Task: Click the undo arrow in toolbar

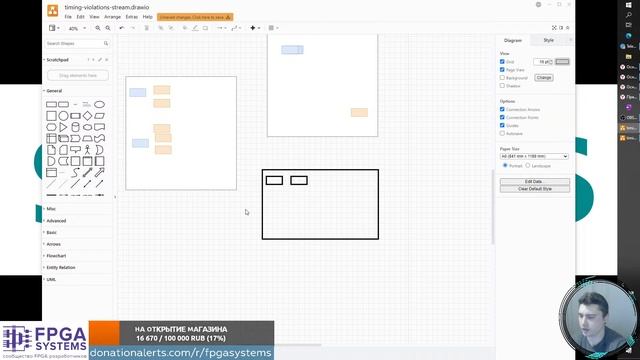Action: pos(122,28)
